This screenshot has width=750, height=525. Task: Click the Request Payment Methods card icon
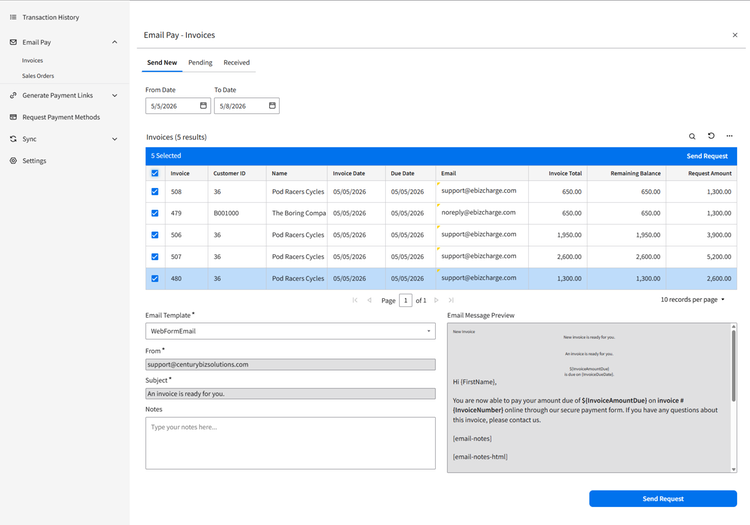(x=13, y=117)
